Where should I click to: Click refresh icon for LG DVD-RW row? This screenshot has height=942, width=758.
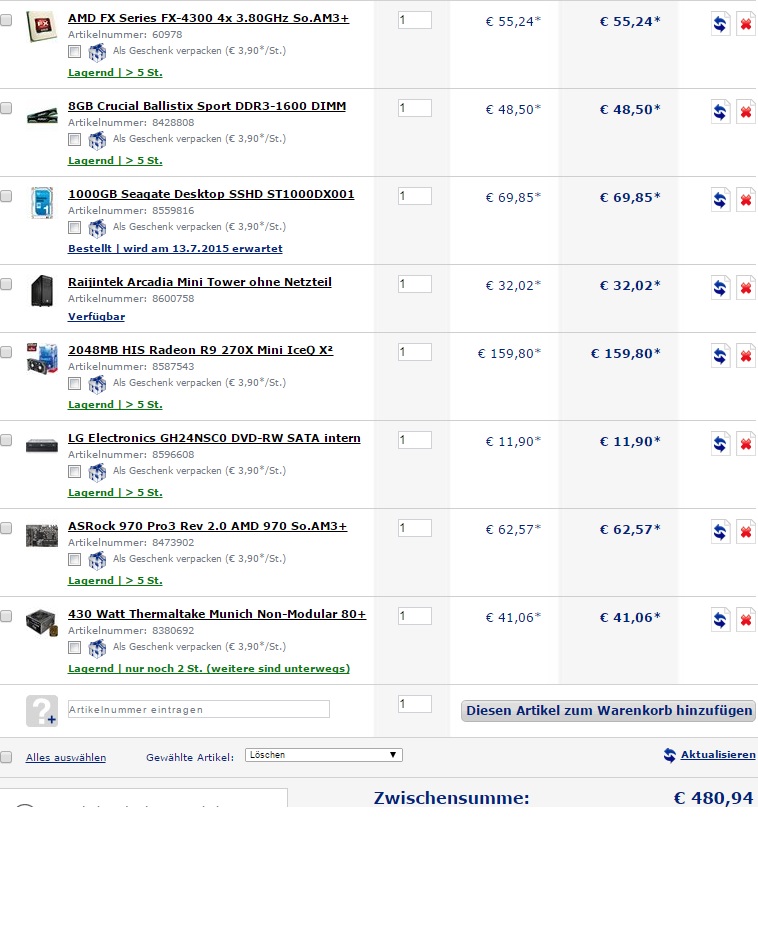[720, 444]
